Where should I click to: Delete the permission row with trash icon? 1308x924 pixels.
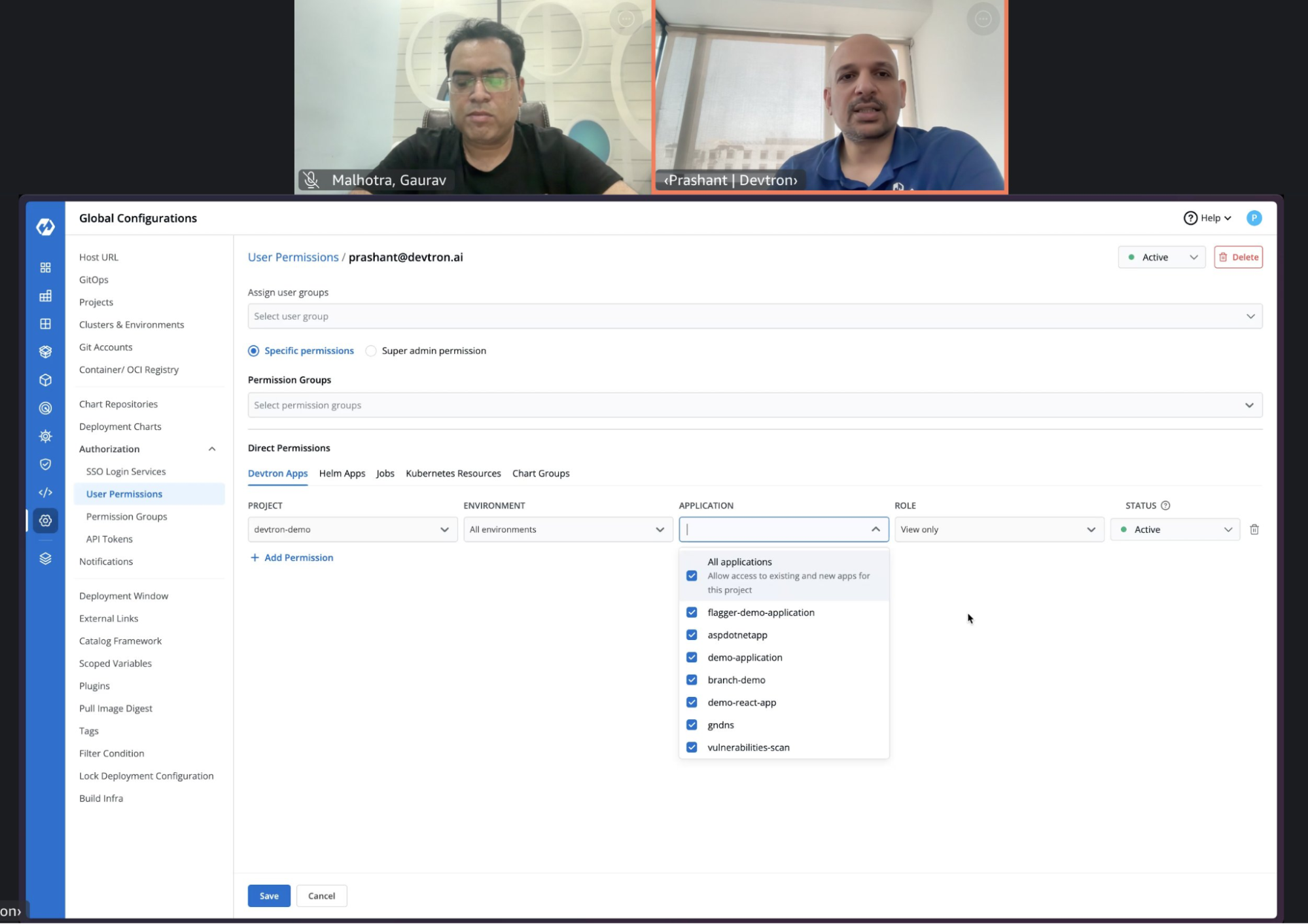pyautogui.click(x=1254, y=529)
